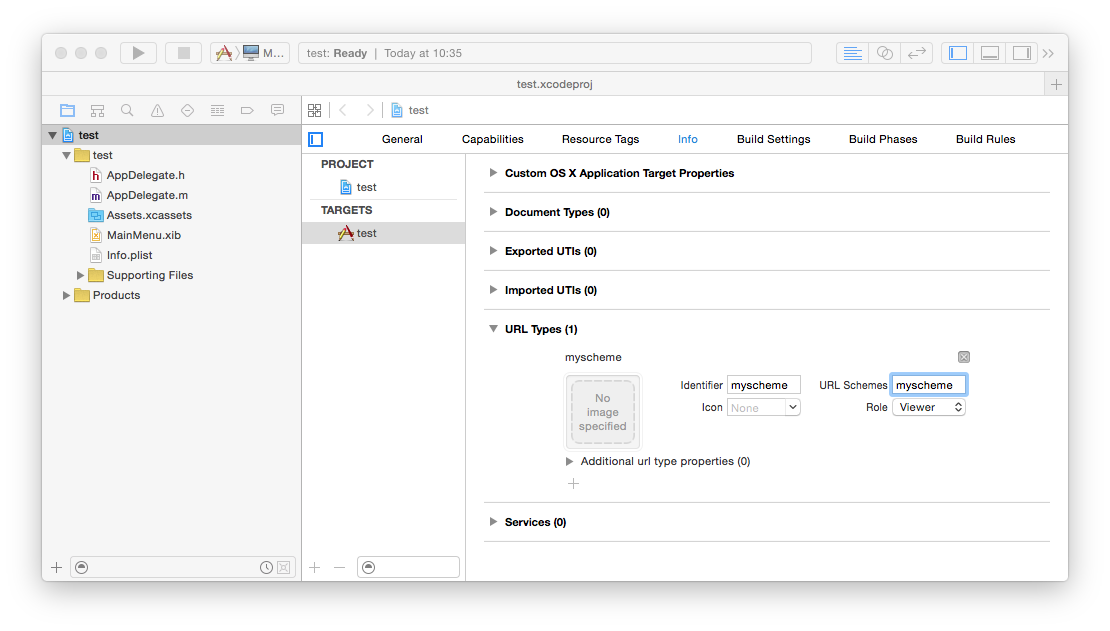Image resolution: width=1110 pixels, height=631 pixels.
Task: Open toolbar overflow chevrons
Action: click(1048, 53)
